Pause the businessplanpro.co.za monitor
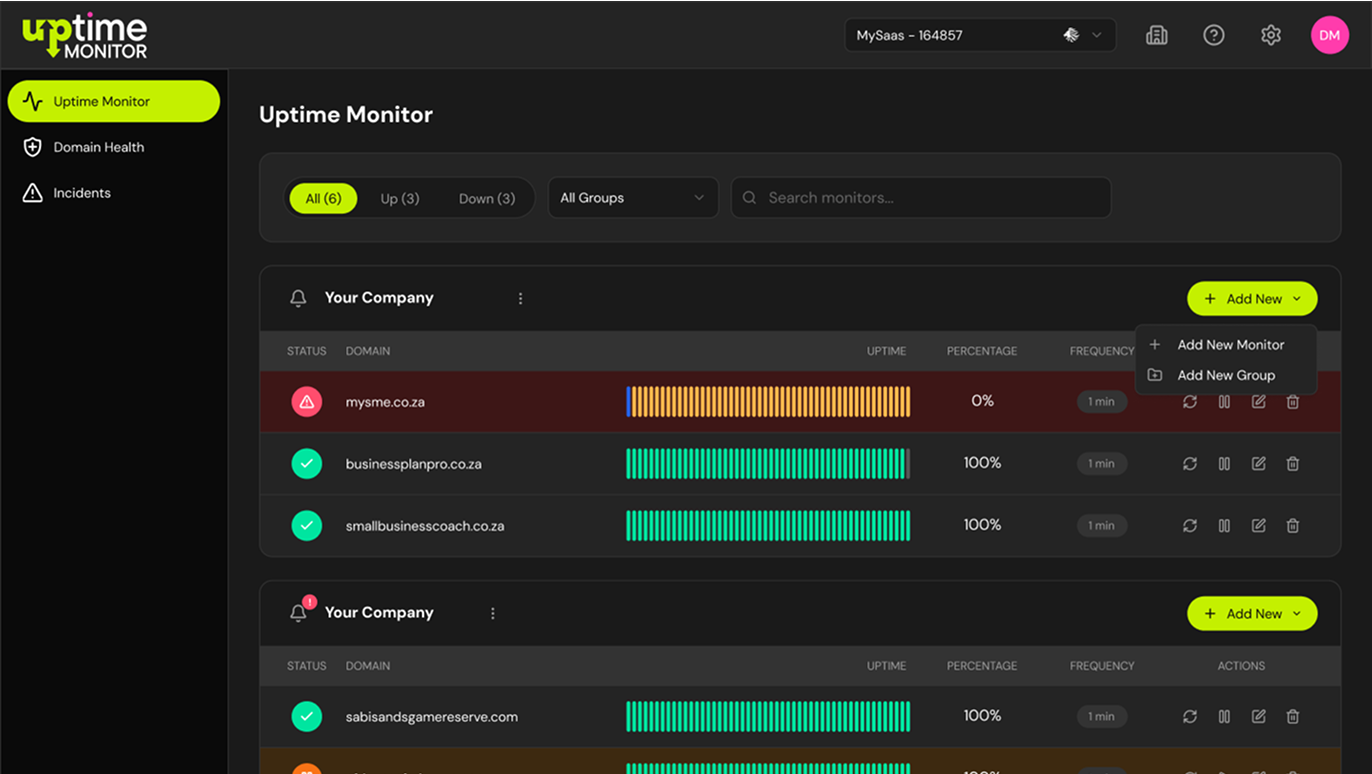The height and width of the screenshot is (774, 1372). pyautogui.click(x=1224, y=464)
